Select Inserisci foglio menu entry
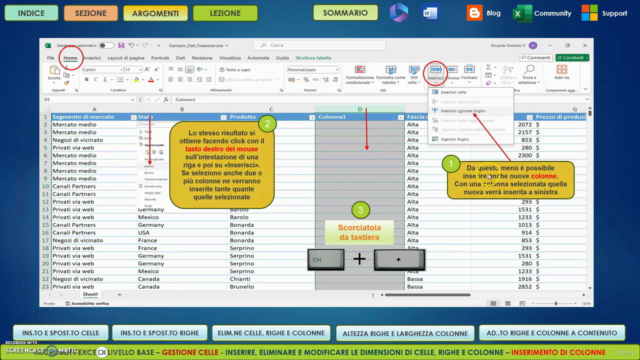The width and height of the screenshot is (640, 360). click(470, 139)
